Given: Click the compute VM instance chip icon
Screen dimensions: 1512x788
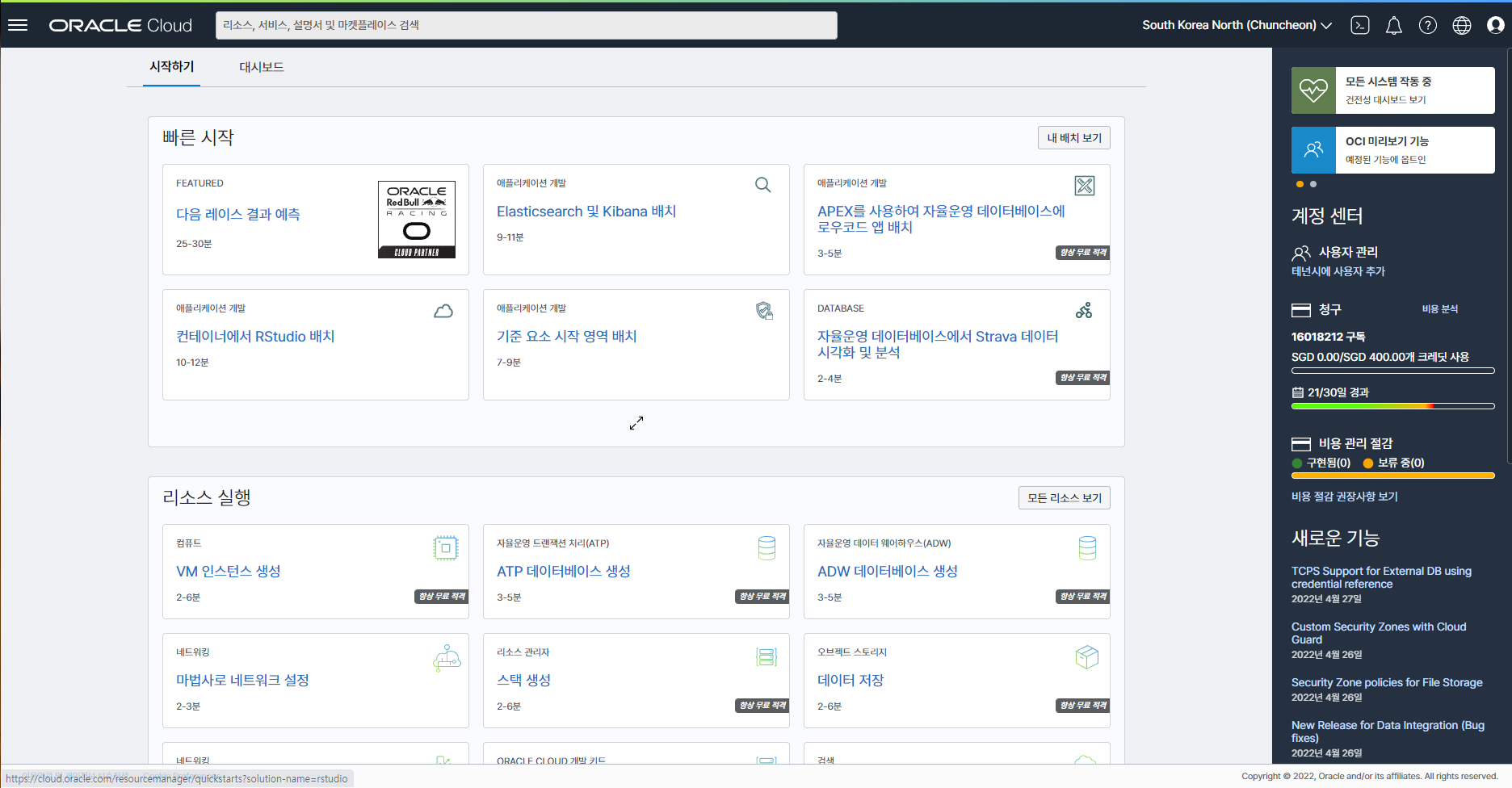Looking at the screenshot, I should tap(445, 548).
